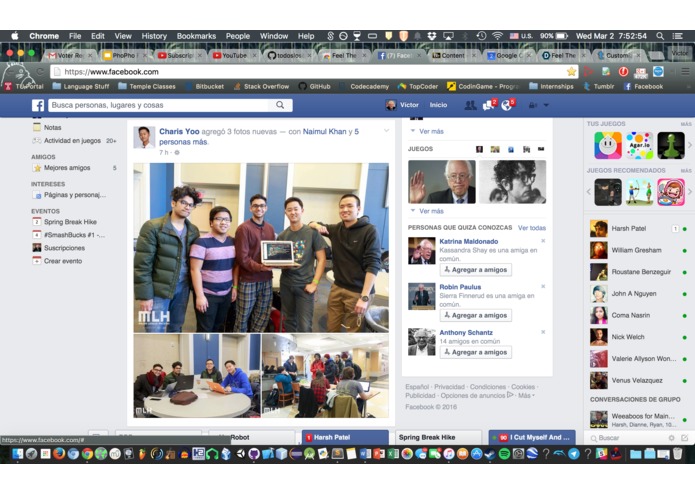The width and height of the screenshot is (695, 494).
Task: Open photo of group at round table
Action: click(197, 376)
